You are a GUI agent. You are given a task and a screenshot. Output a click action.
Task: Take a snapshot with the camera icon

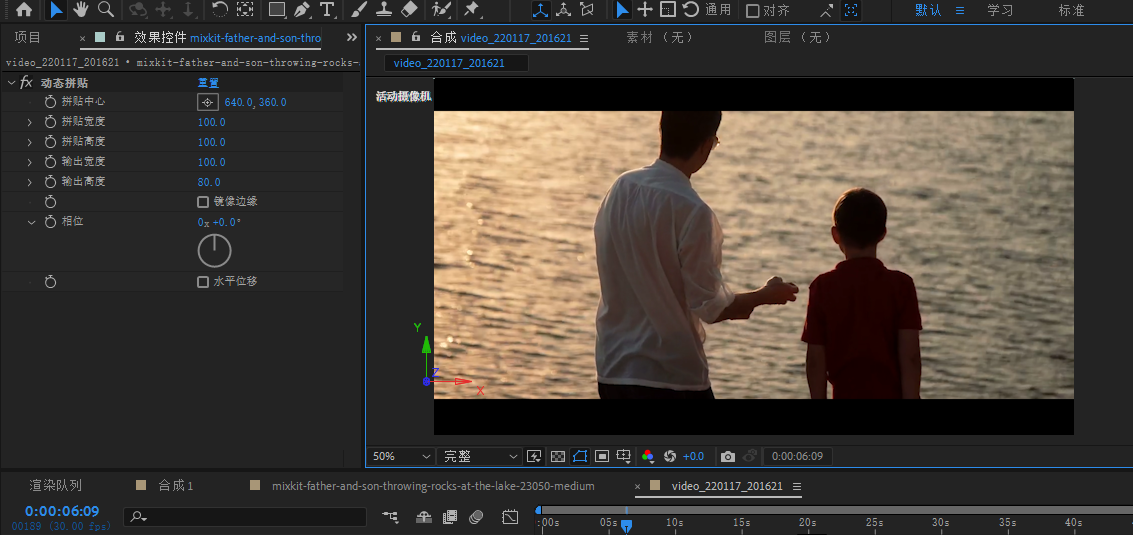point(728,456)
